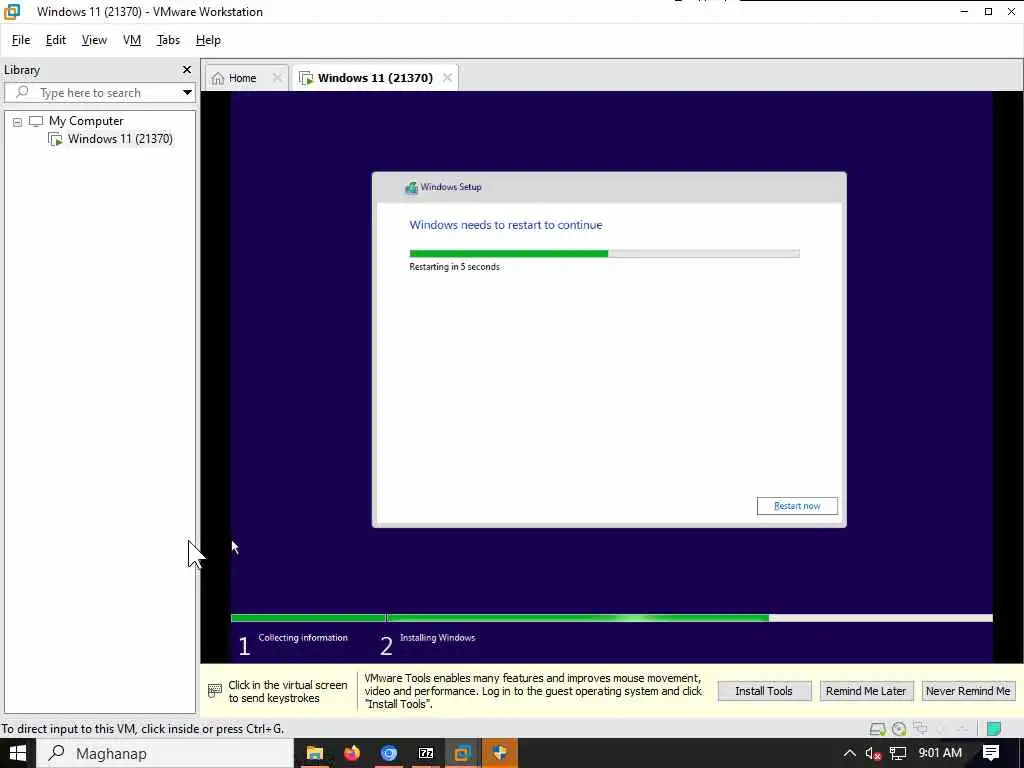Close the Home tab
Viewport: 1024px width, 768px height.
click(277, 78)
